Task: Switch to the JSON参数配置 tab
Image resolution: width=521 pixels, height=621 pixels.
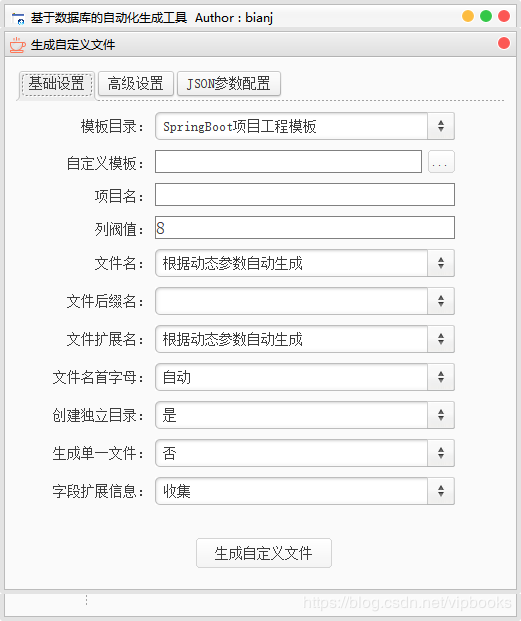Action: 228,84
